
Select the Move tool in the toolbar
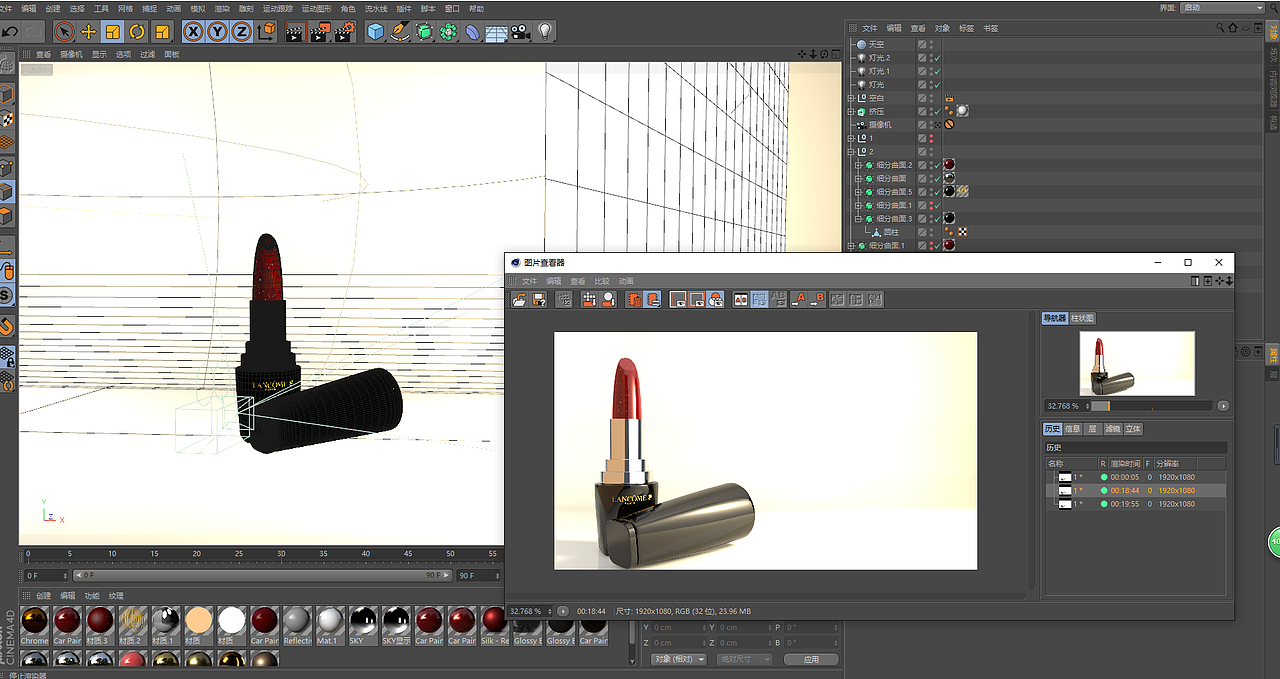(x=90, y=32)
